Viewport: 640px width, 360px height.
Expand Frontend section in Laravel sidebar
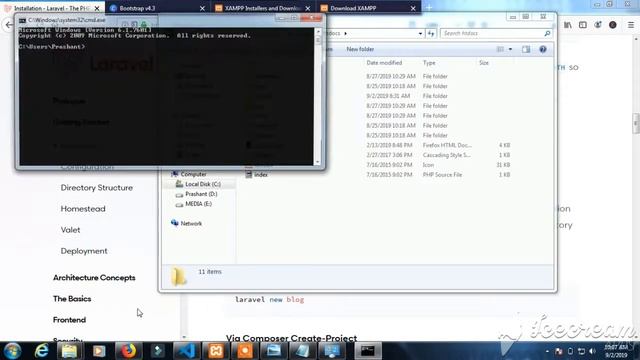[x=69, y=320]
